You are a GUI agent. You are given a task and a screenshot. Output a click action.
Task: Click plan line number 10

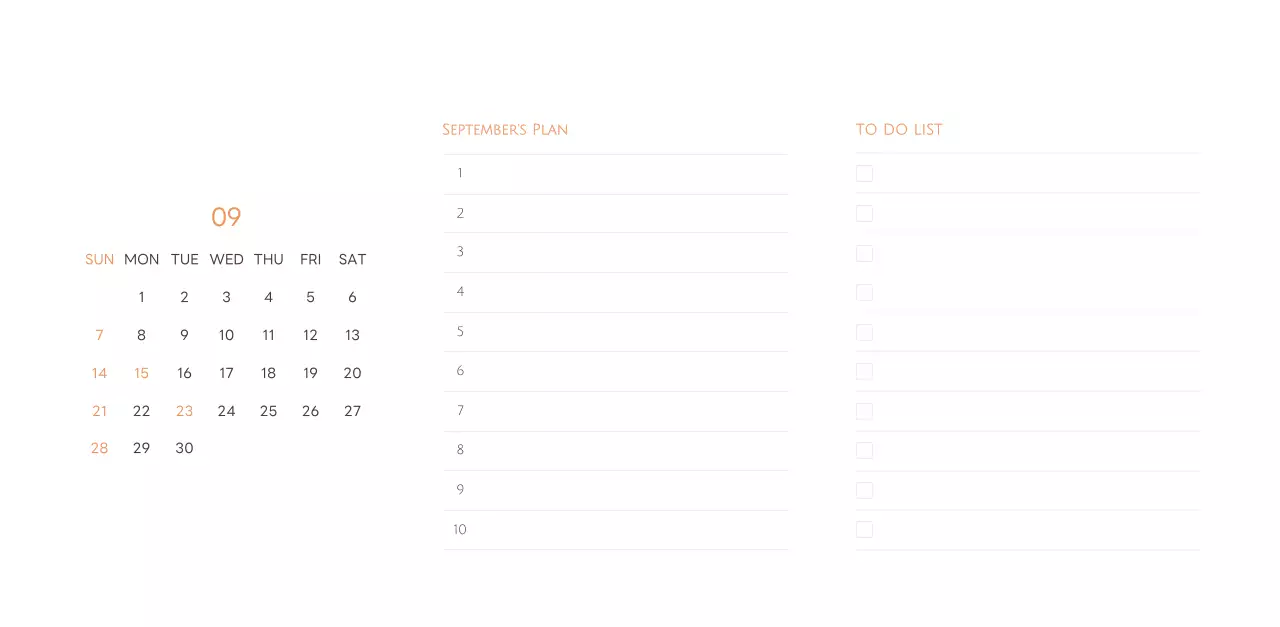(460, 529)
